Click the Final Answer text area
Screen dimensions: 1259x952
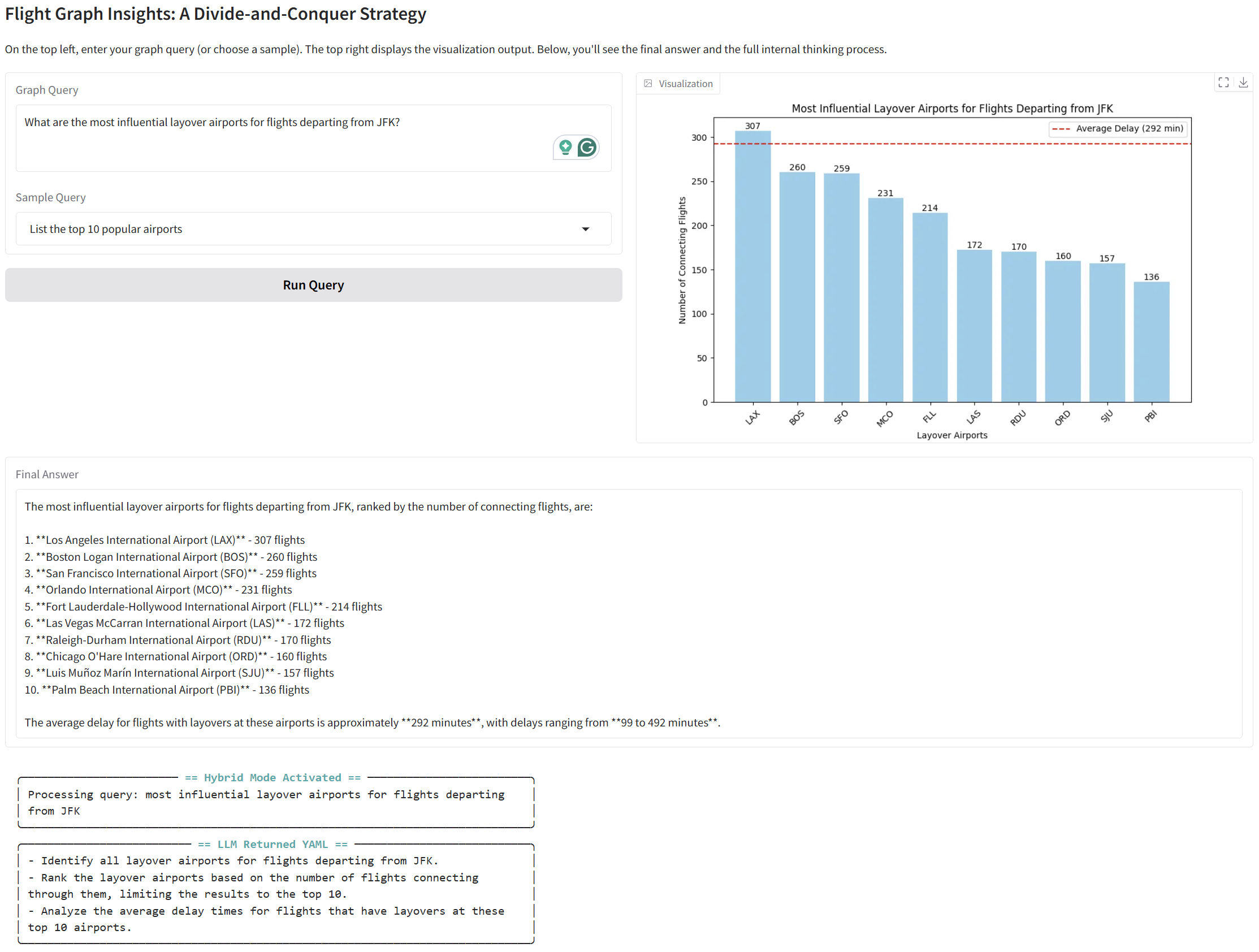[626, 613]
